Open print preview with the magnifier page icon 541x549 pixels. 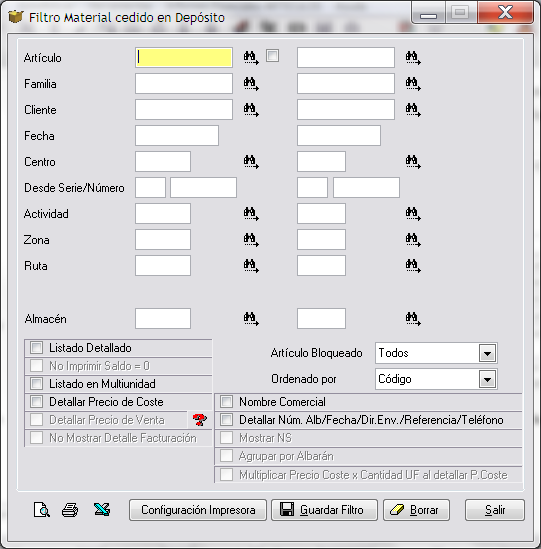click(x=42, y=510)
